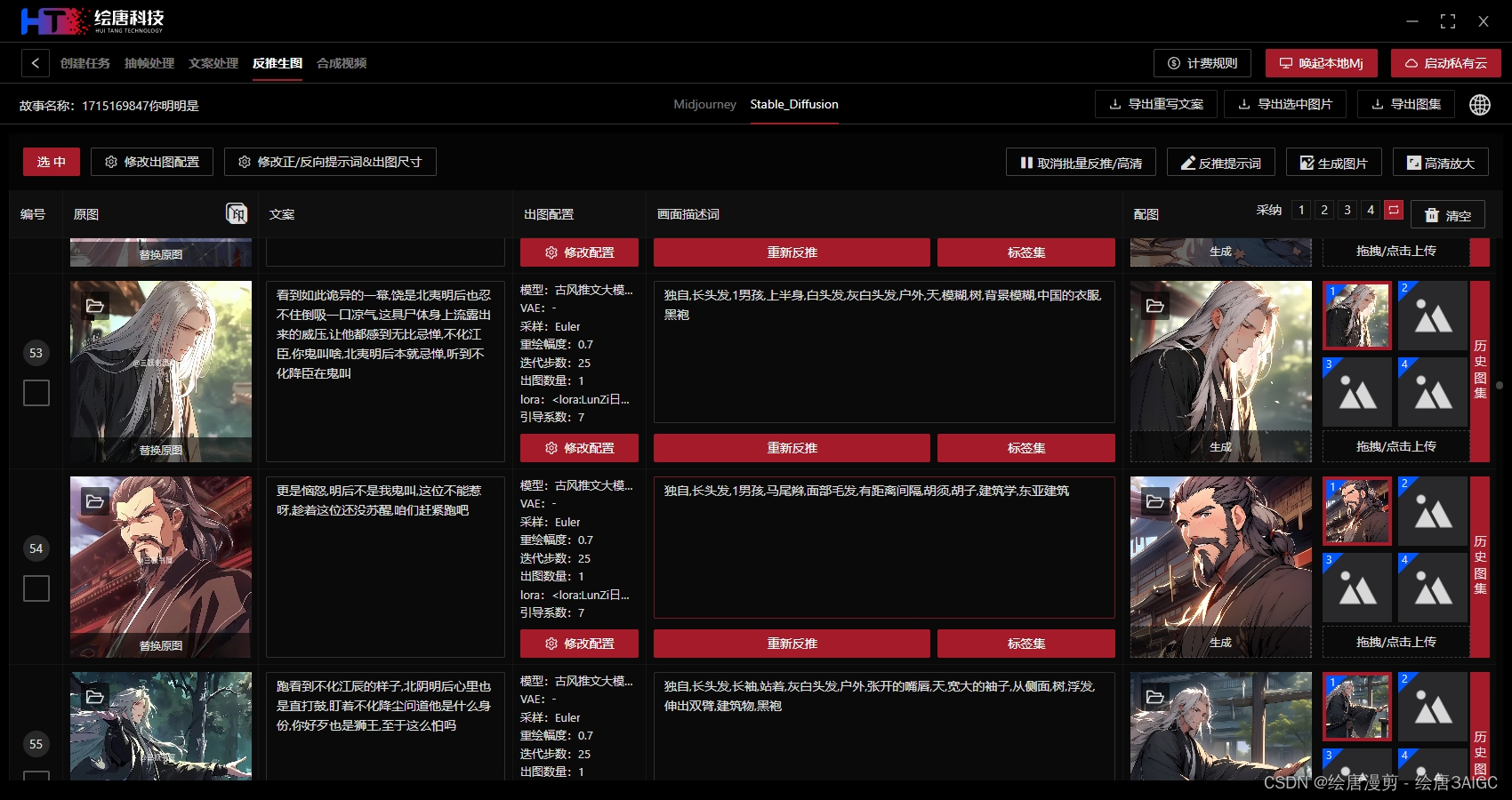Click 修改出图配置 button
1512x800 pixels.
pyautogui.click(x=152, y=162)
